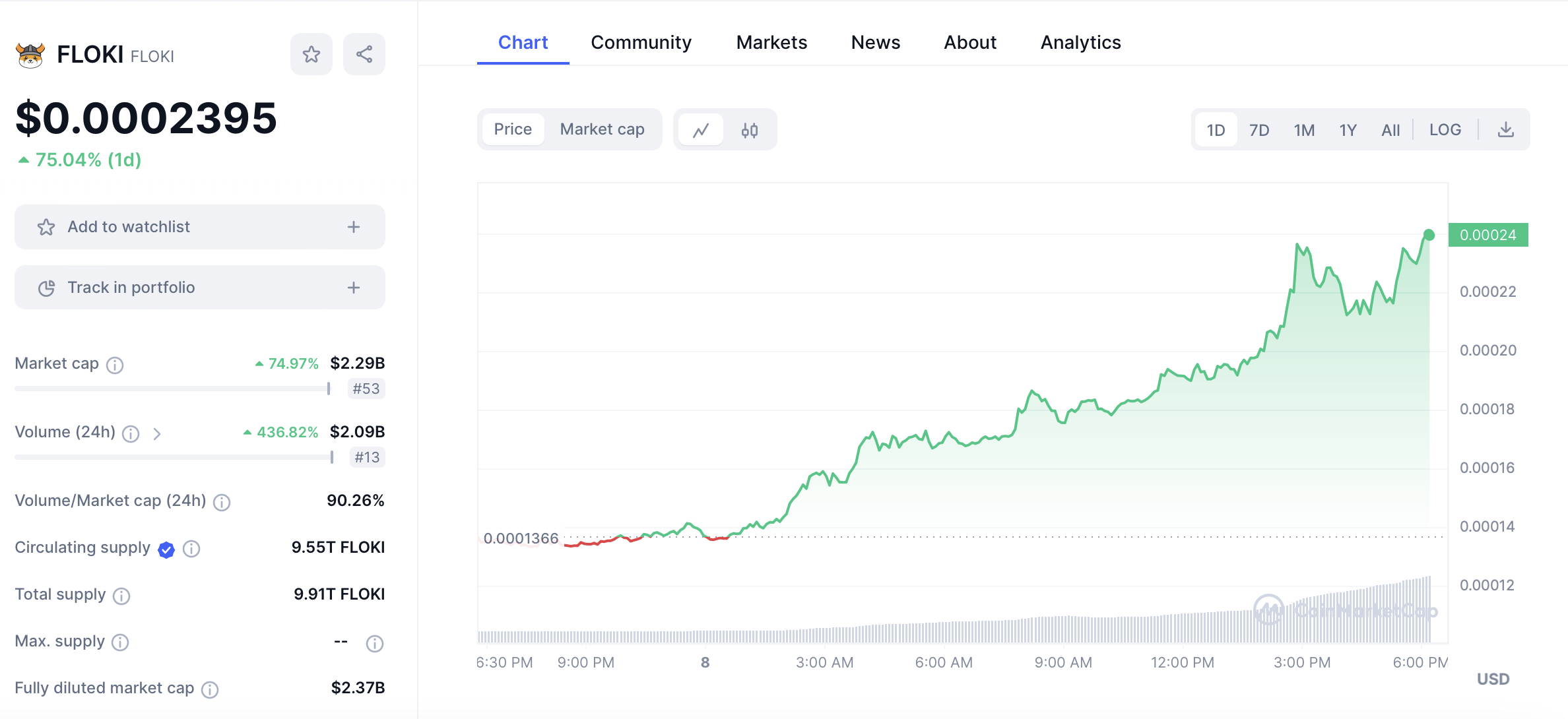1568x719 pixels.
Task: Click the Max. supply info icon
Action: click(x=120, y=642)
